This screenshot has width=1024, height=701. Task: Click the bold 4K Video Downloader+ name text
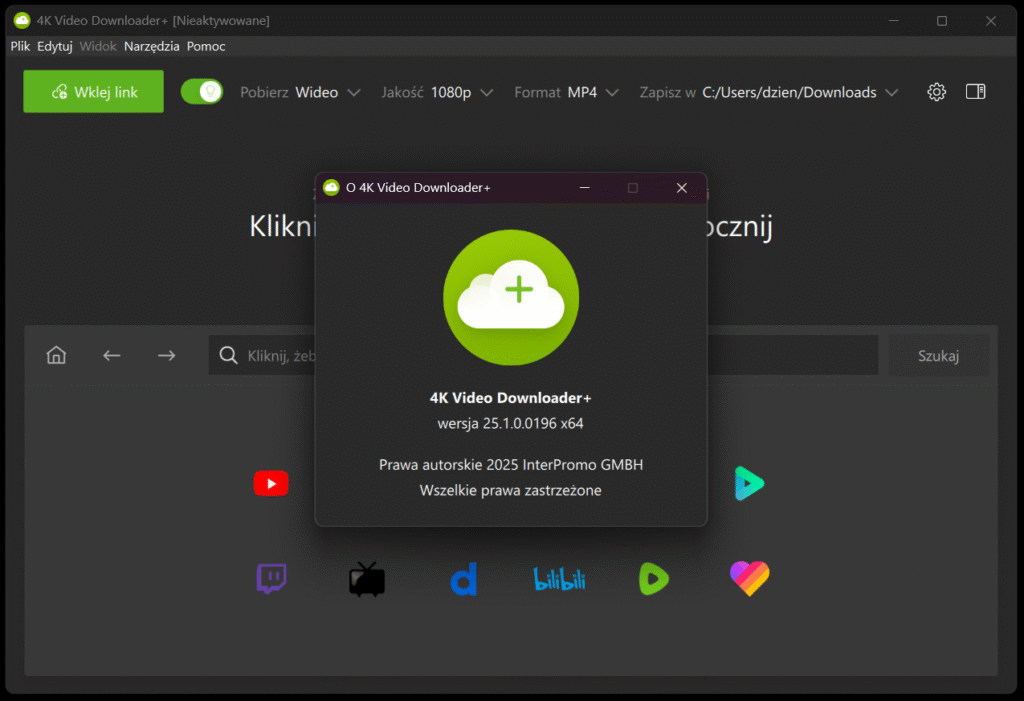(511, 398)
